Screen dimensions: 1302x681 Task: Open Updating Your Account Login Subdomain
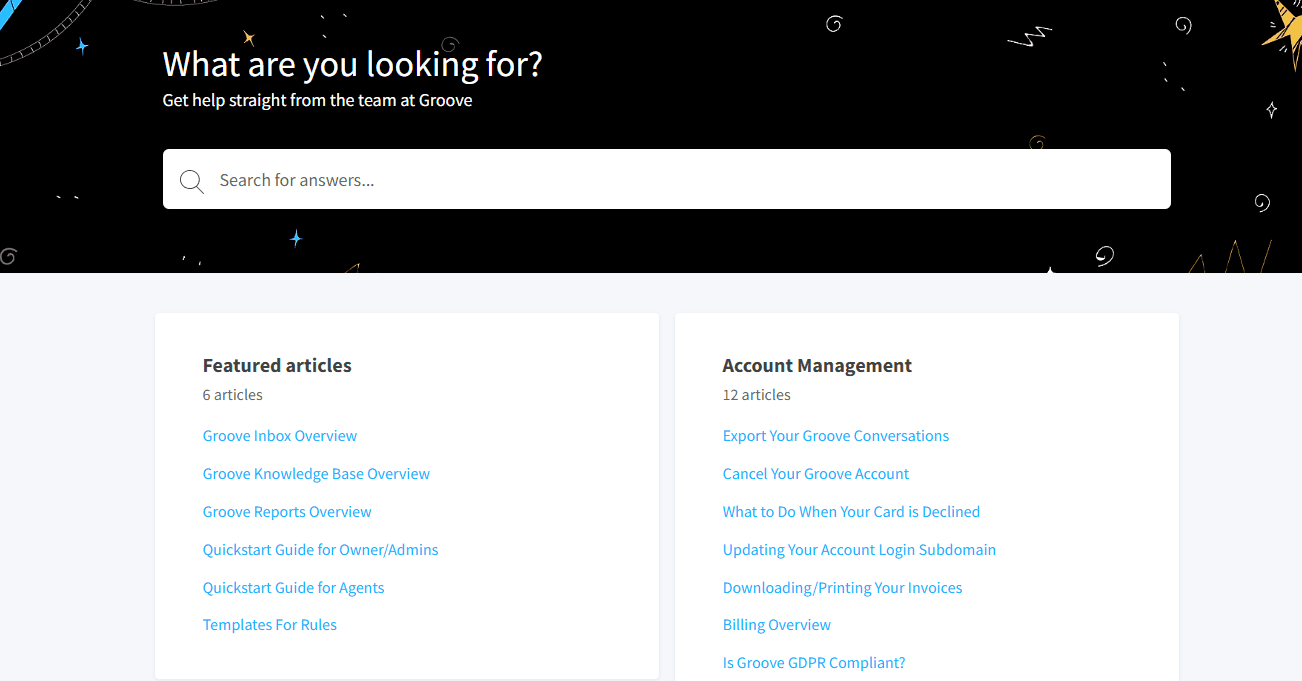pyautogui.click(x=859, y=550)
